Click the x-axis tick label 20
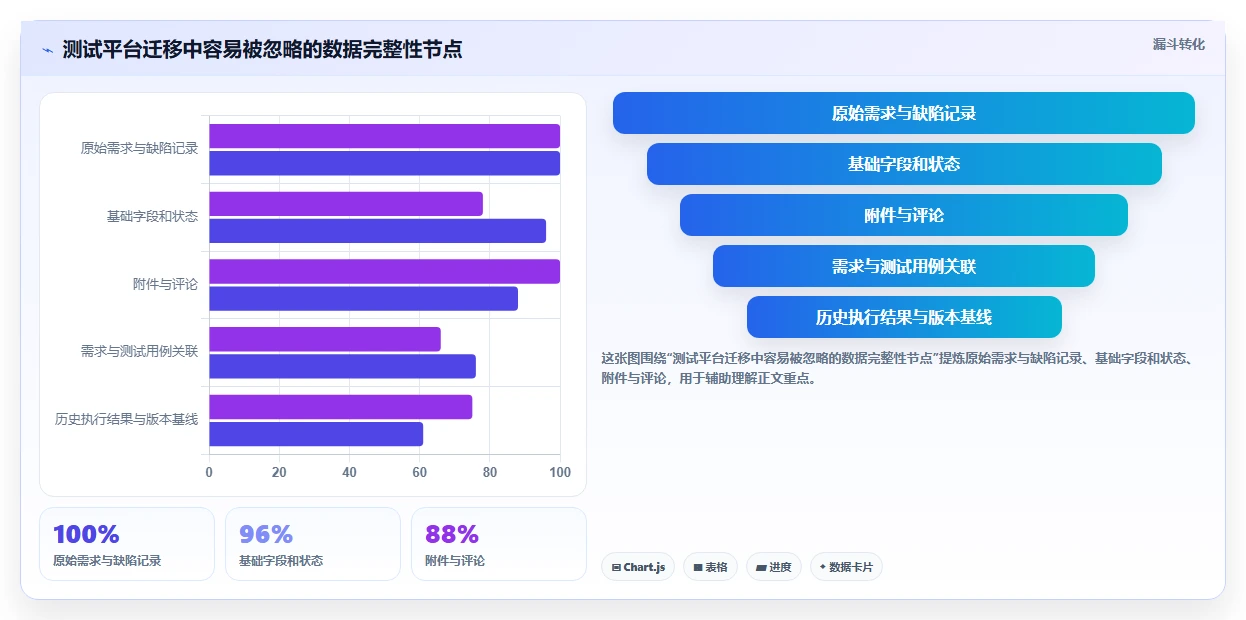 coord(279,472)
